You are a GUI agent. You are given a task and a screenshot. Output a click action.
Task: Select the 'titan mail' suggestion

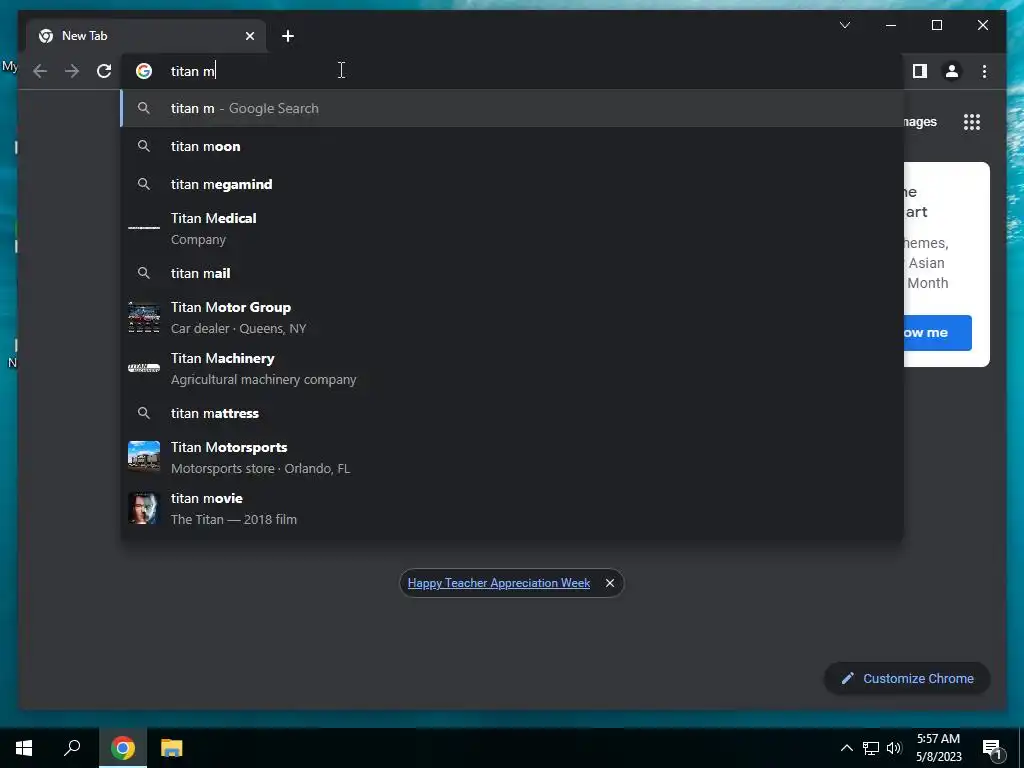click(512, 273)
